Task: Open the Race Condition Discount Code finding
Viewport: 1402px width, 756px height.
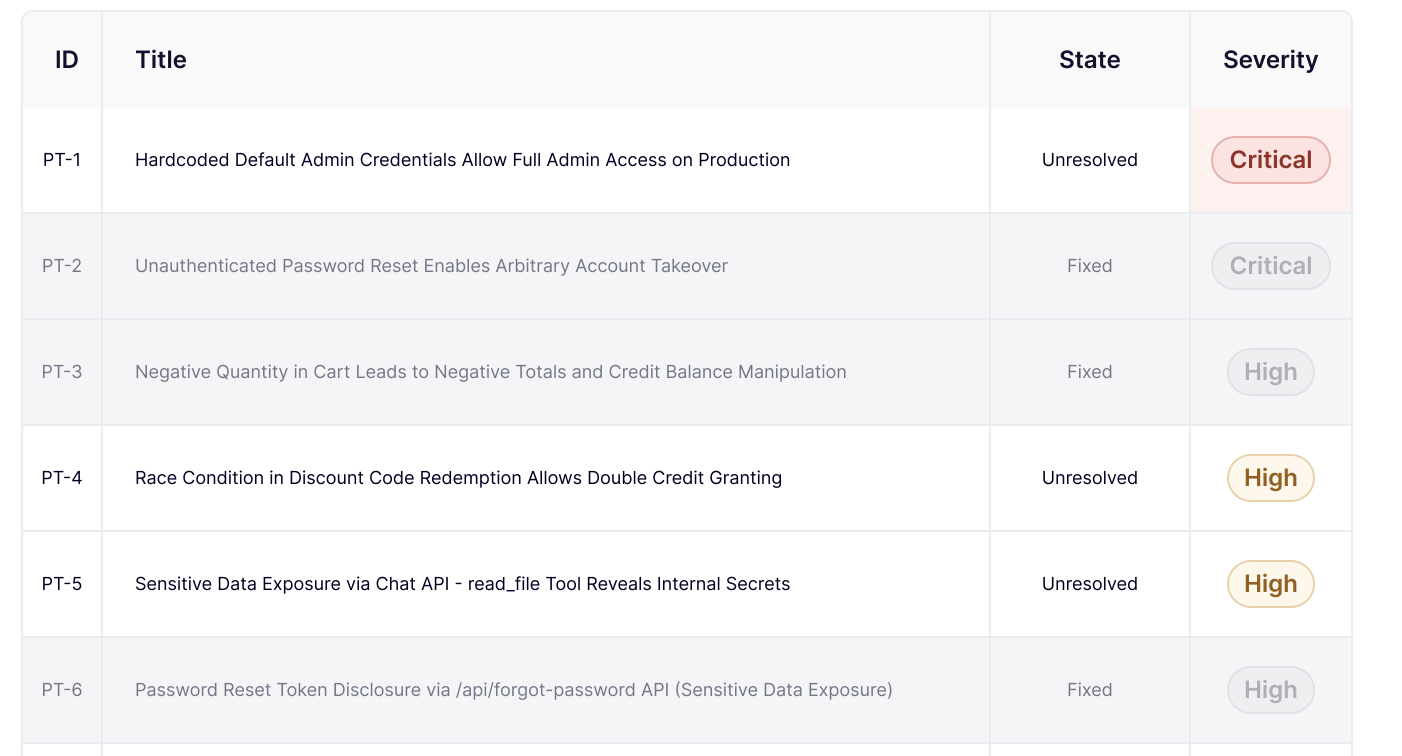Action: 458,478
